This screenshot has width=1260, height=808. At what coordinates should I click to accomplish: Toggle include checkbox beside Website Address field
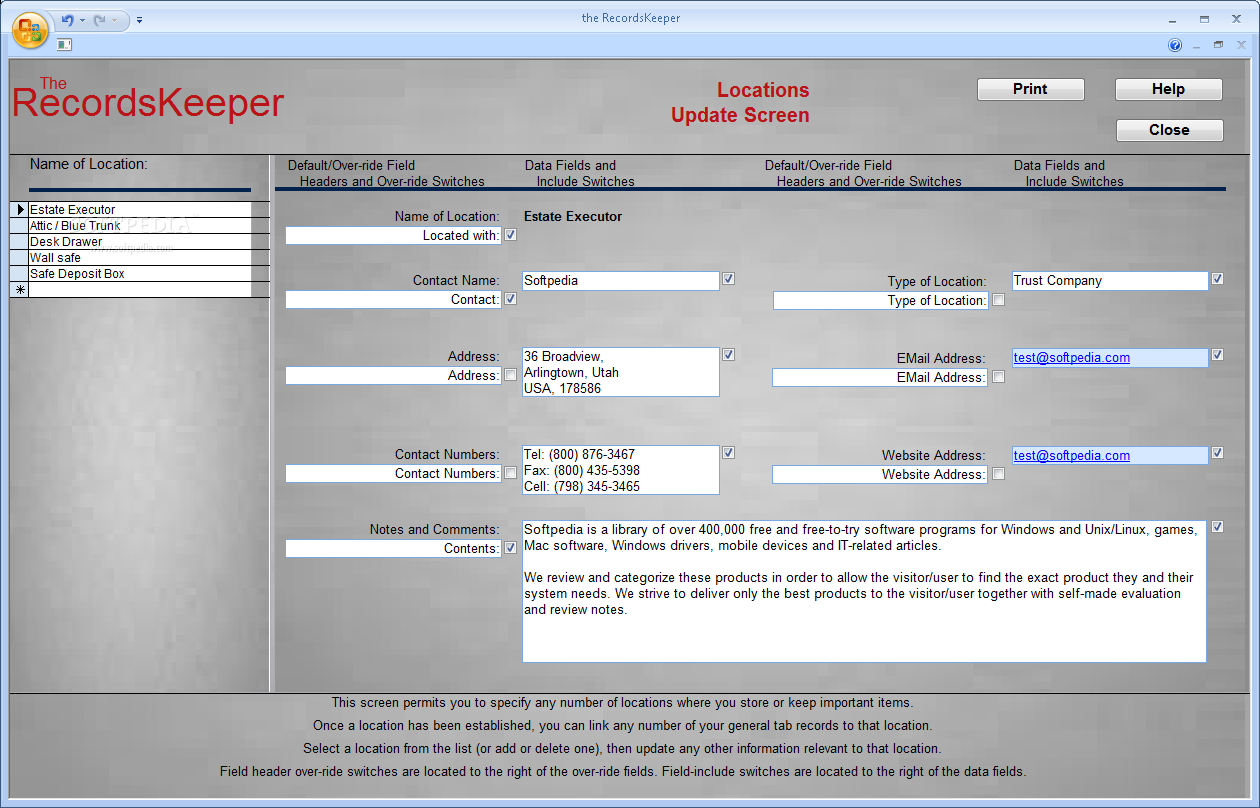(1217, 452)
